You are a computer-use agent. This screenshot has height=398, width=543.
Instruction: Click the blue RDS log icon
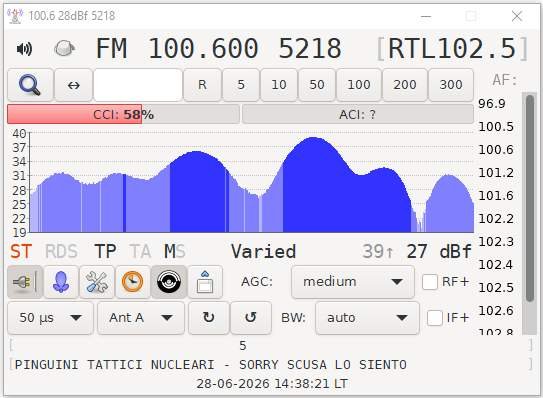61,282
